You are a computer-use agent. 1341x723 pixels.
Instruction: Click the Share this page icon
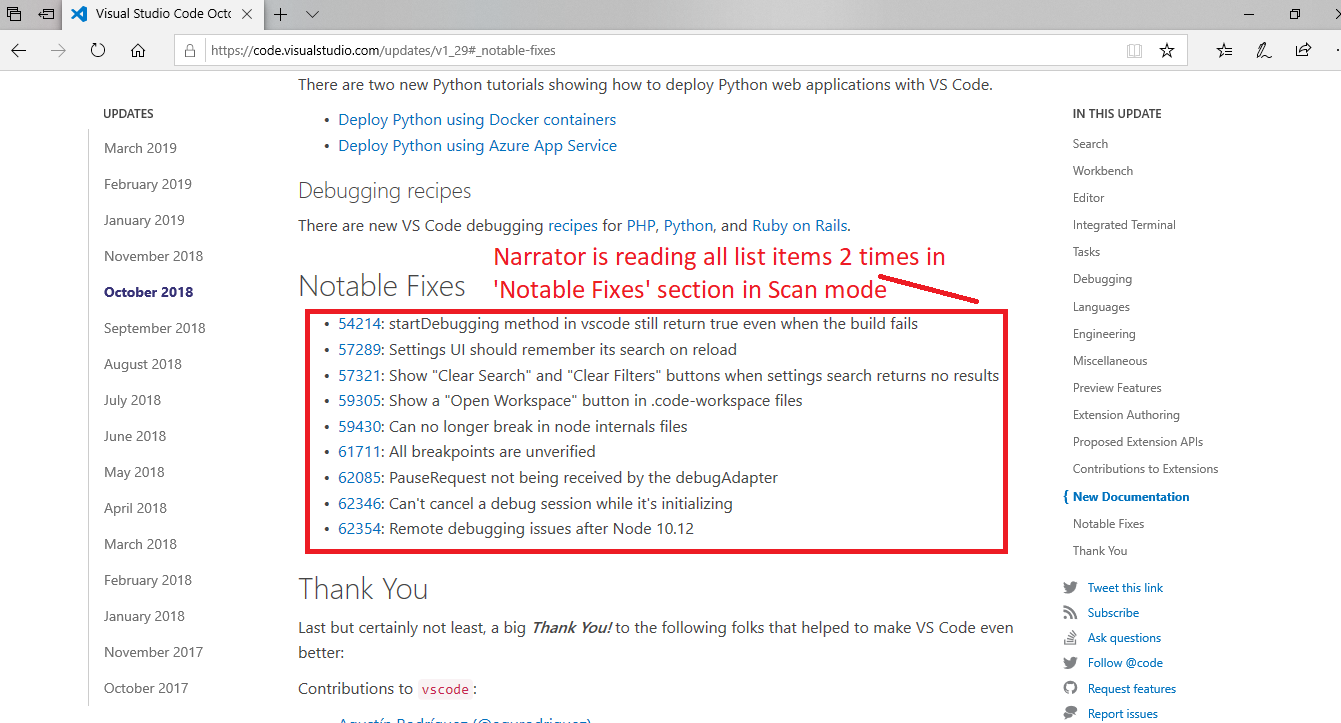click(x=1303, y=50)
